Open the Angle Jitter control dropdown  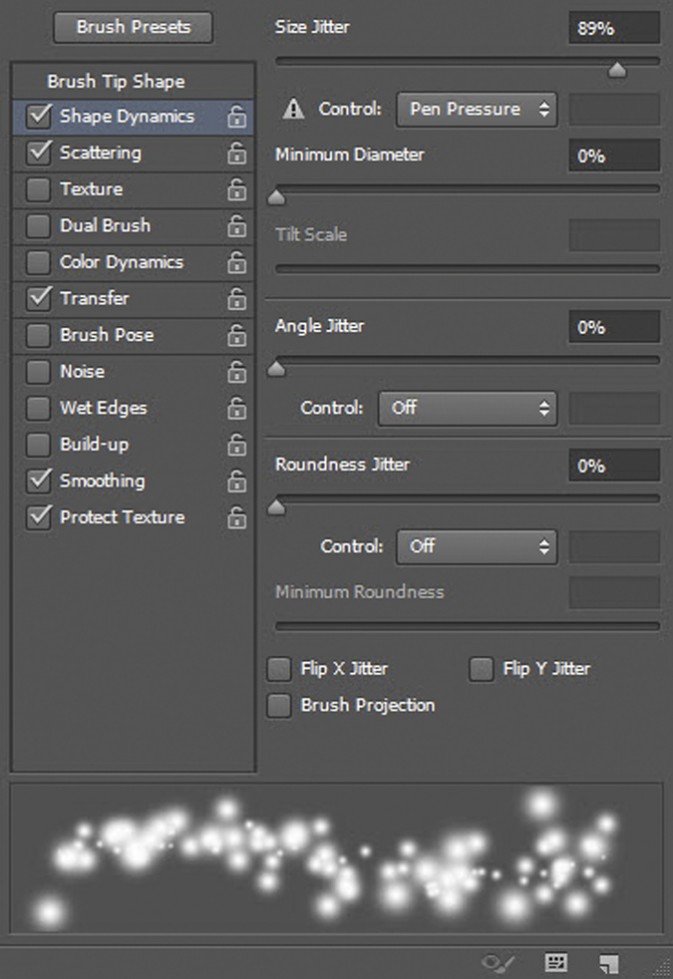pos(467,408)
